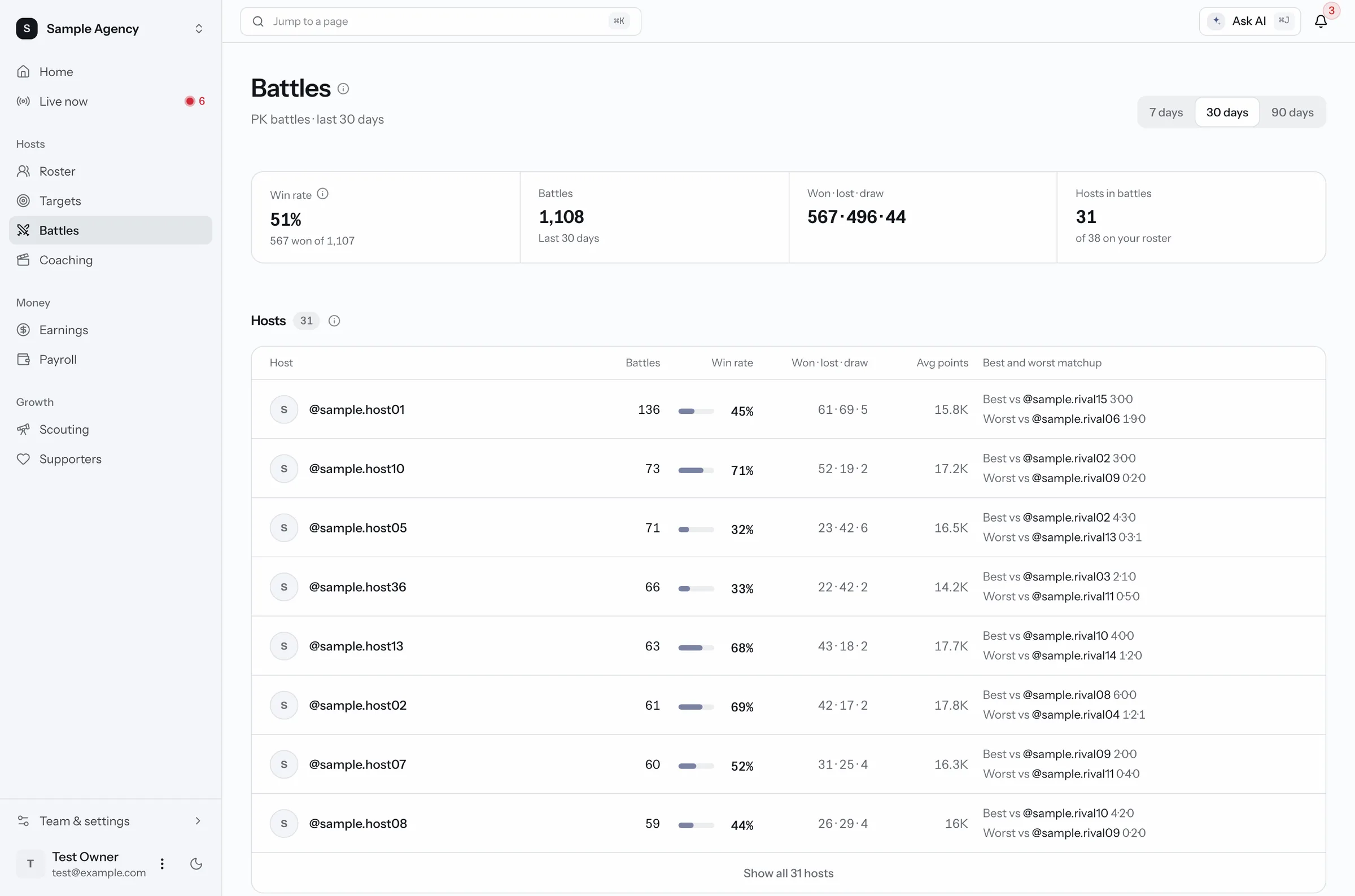Click the @sample.host02 name

point(357,705)
